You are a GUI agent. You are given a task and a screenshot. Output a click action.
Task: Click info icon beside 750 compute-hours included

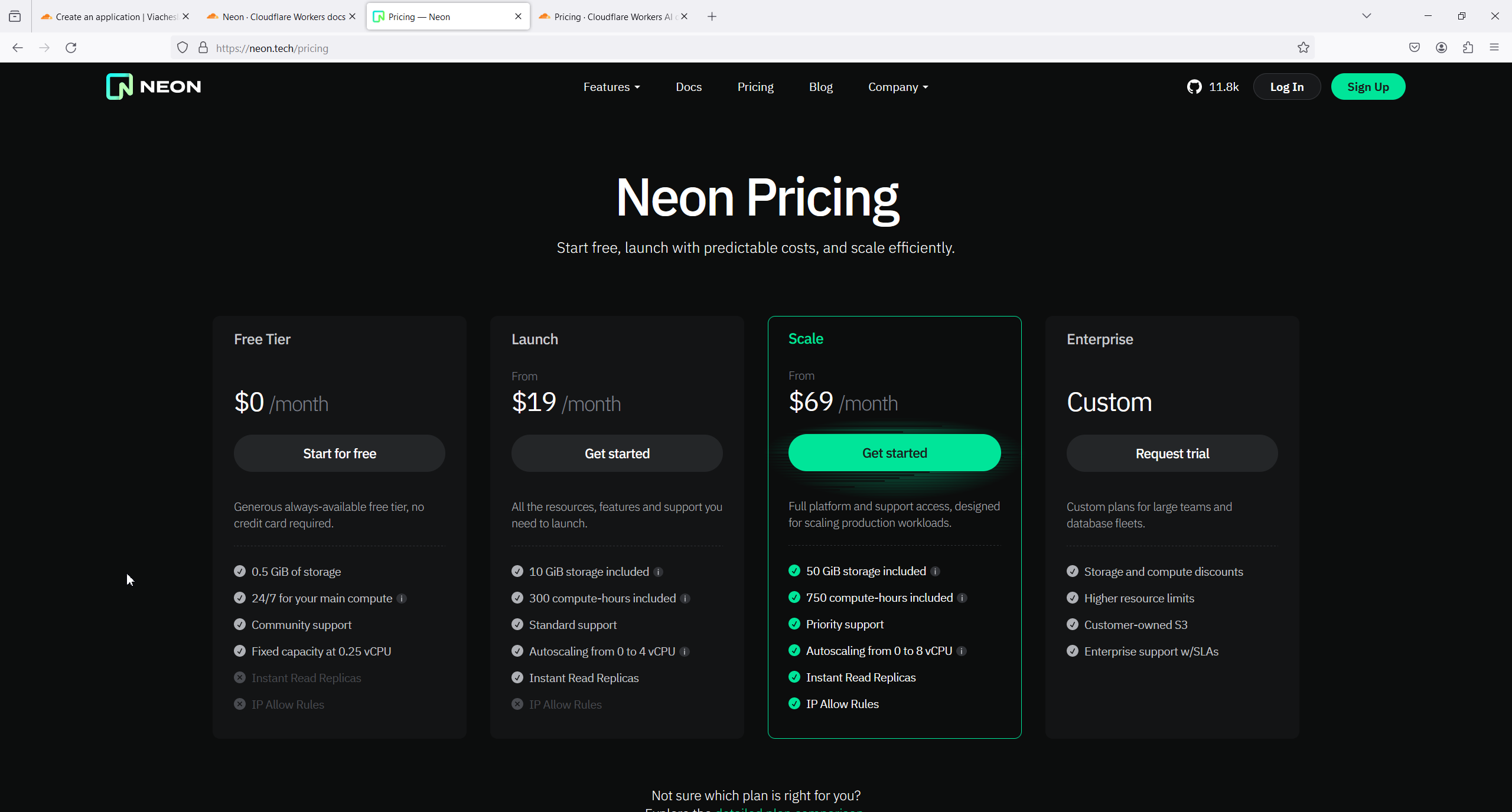(962, 598)
